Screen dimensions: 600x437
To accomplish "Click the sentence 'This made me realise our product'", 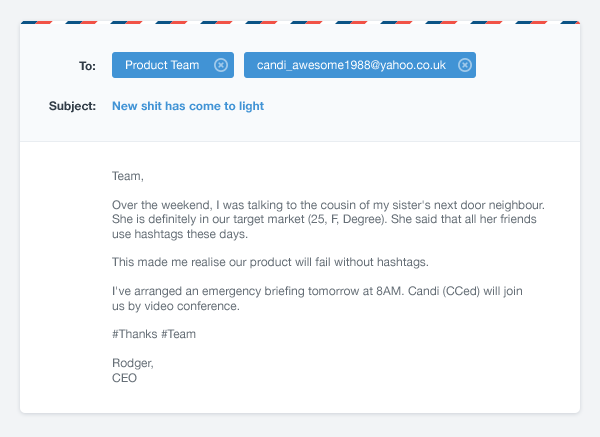I will (x=270, y=262).
